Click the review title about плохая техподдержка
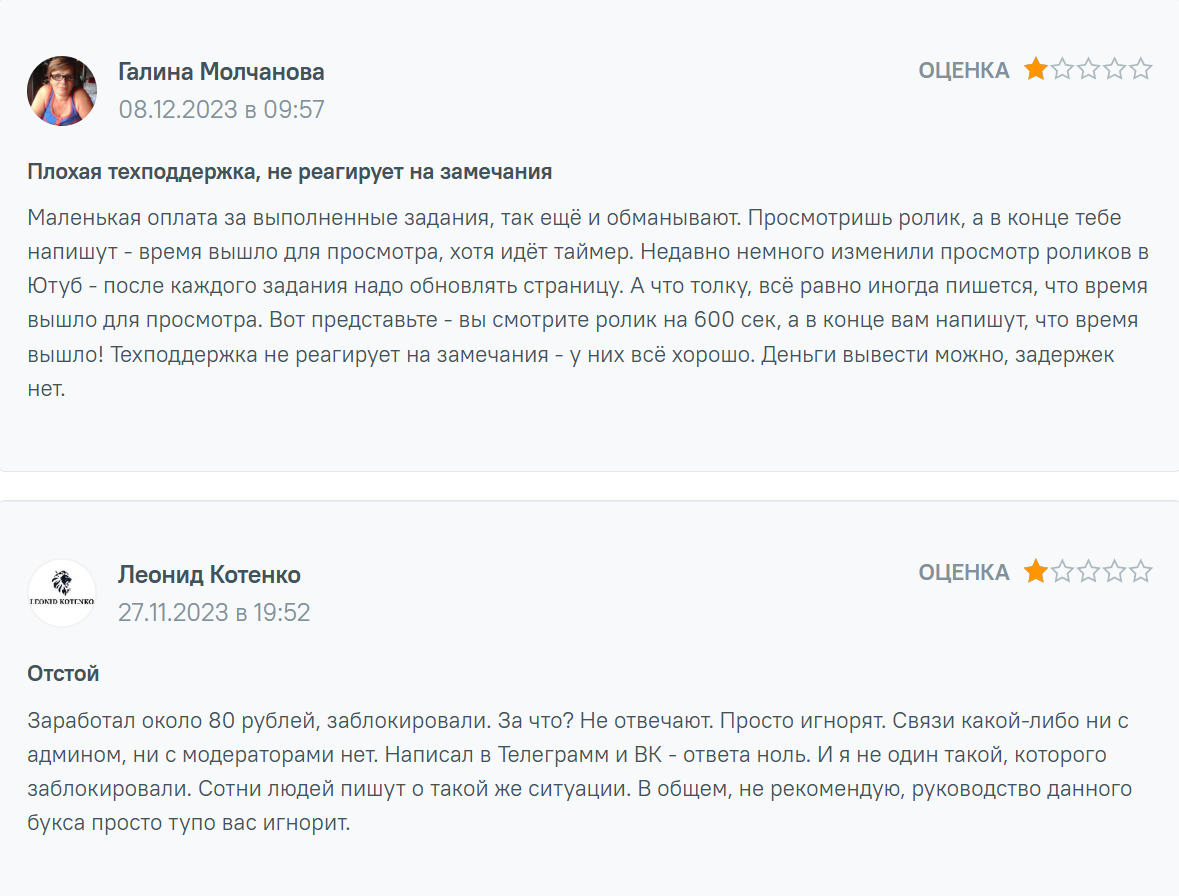Screen dimensions: 1179x896 pos(290,172)
